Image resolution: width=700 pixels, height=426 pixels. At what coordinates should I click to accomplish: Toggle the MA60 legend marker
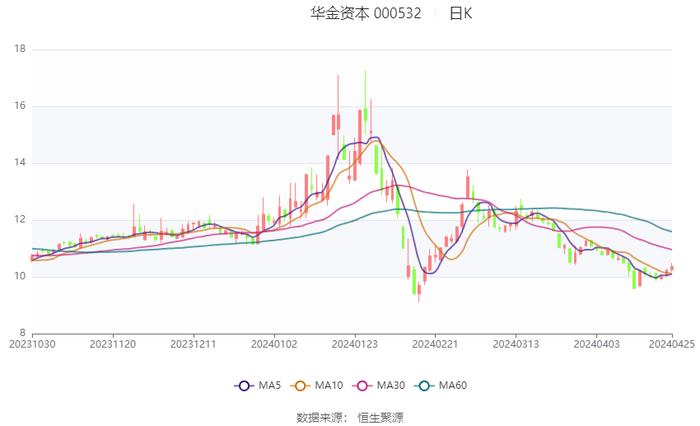click(424, 385)
